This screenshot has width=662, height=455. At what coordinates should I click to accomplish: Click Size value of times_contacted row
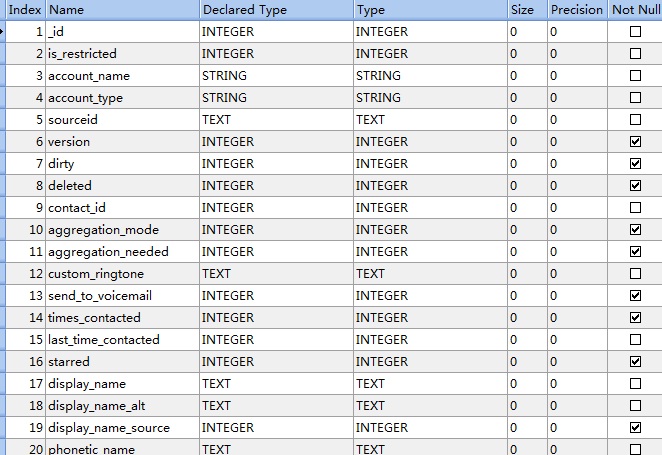pos(527,317)
